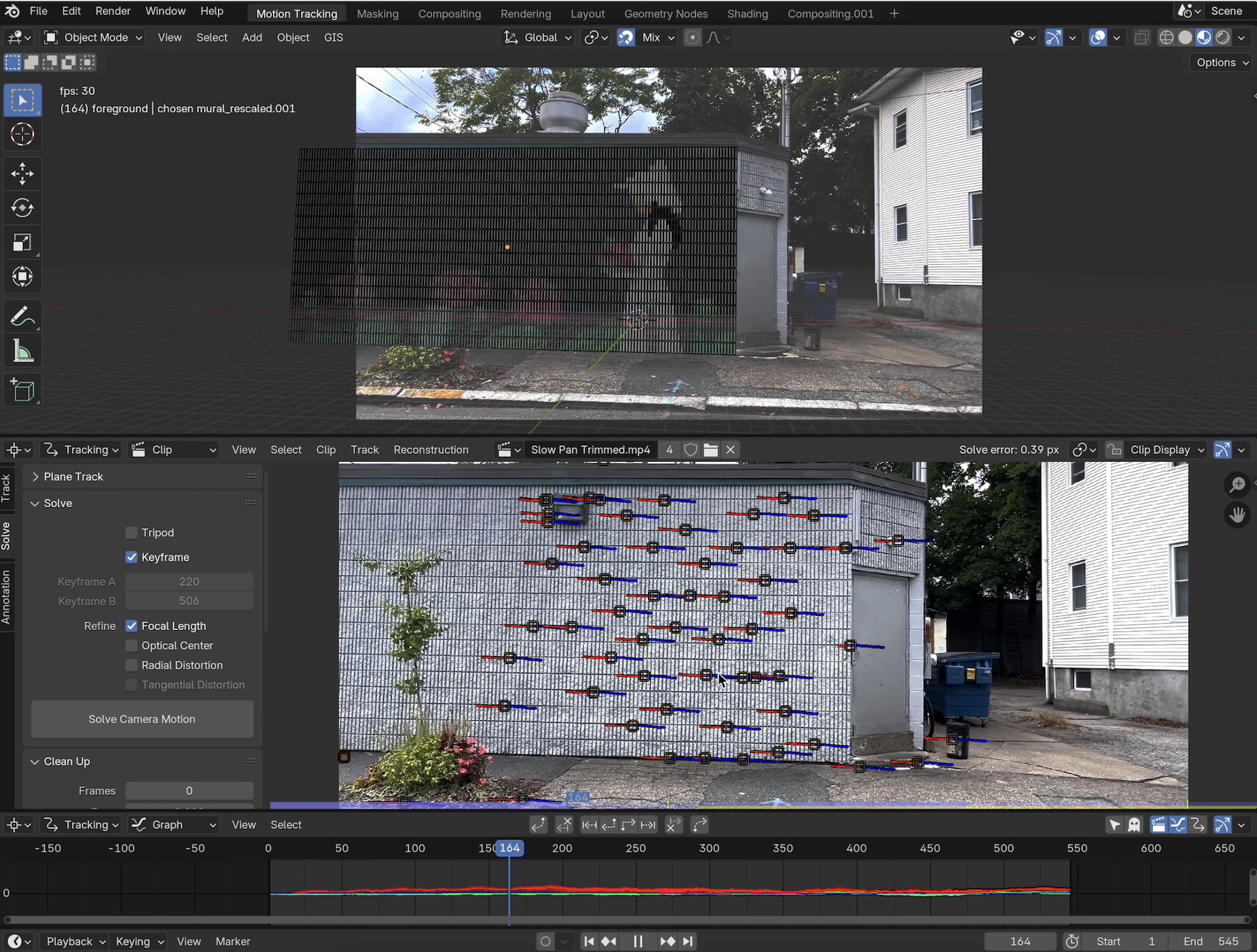Enable Optical Center refinement
Screen dimensions: 1257x952
pyautogui.click(x=131, y=645)
